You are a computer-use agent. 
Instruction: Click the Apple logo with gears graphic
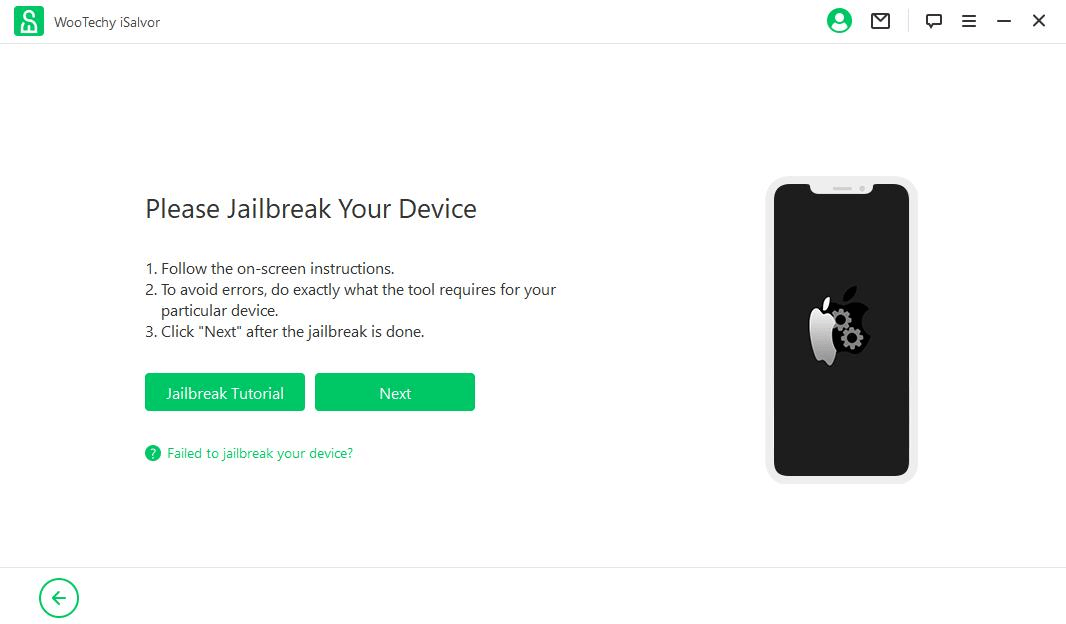tap(840, 325)
